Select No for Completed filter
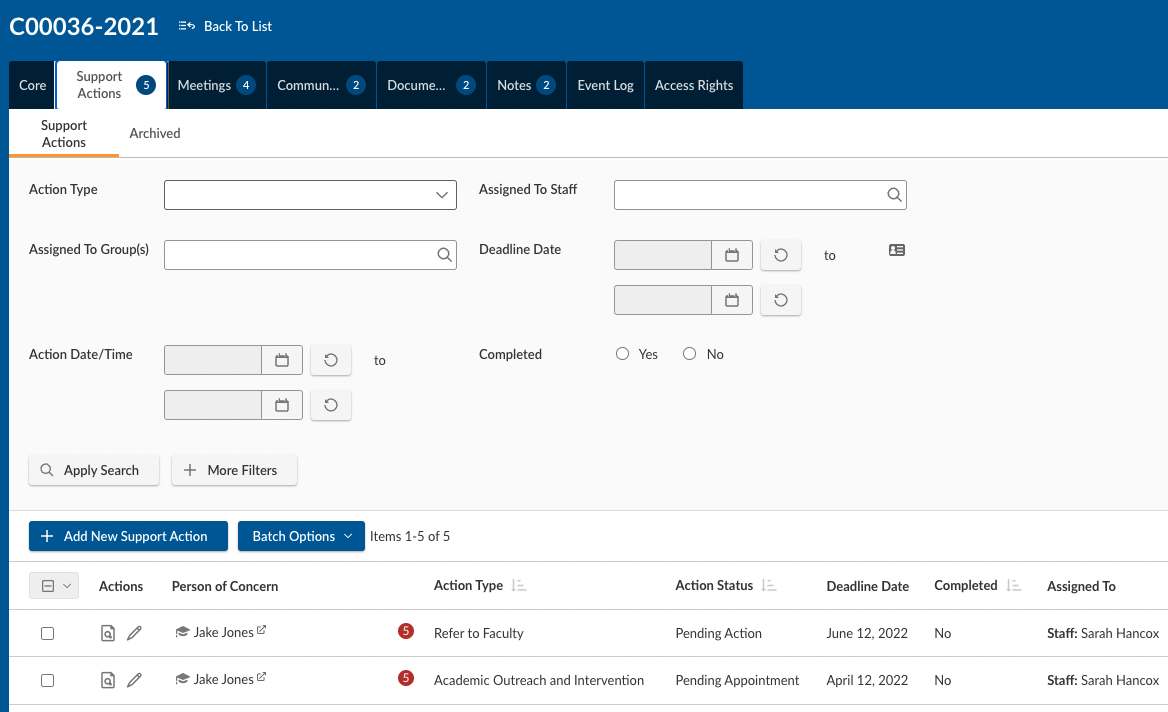1168x712 pixels. click(689, 354)
